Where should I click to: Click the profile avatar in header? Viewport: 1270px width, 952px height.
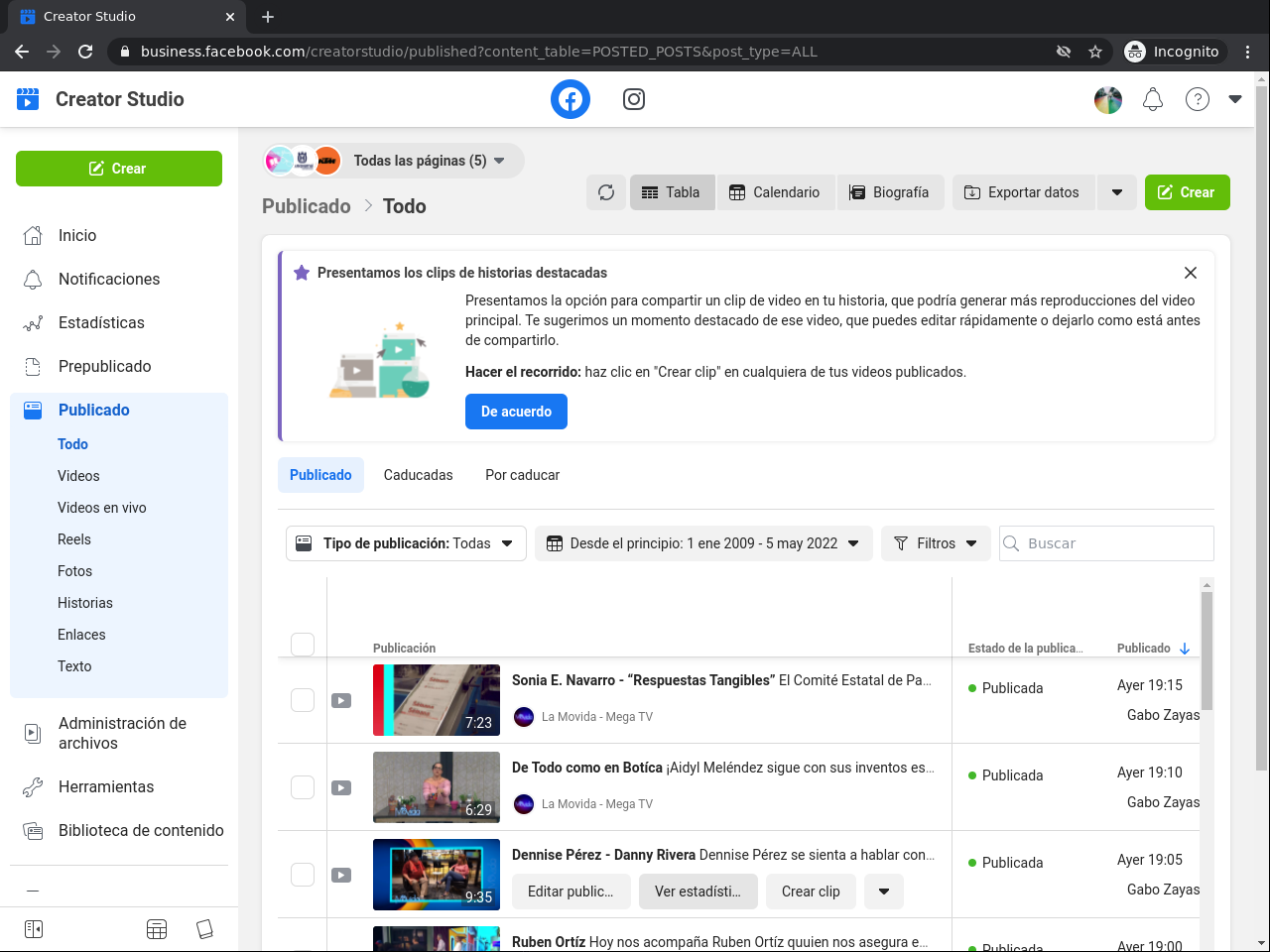point(1108,99)
